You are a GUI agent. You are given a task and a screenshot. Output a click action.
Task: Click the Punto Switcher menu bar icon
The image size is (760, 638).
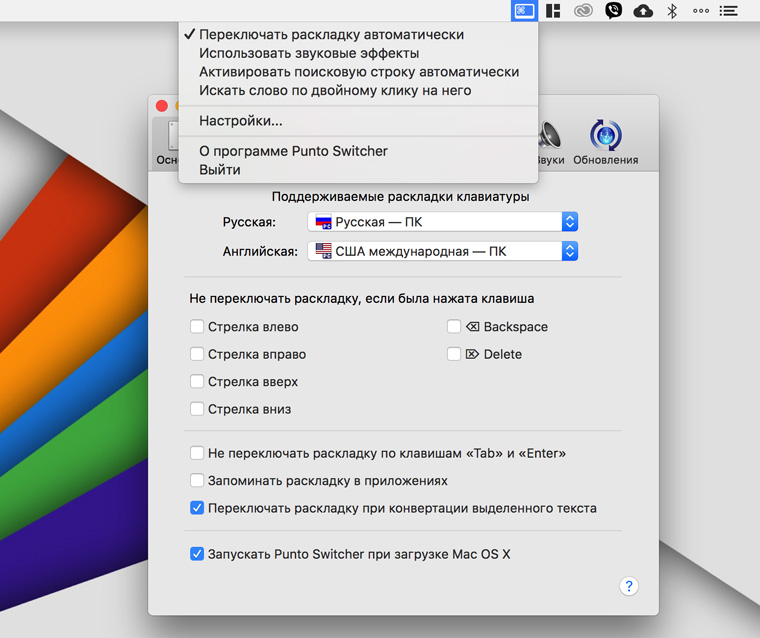(x=524, y=11)
